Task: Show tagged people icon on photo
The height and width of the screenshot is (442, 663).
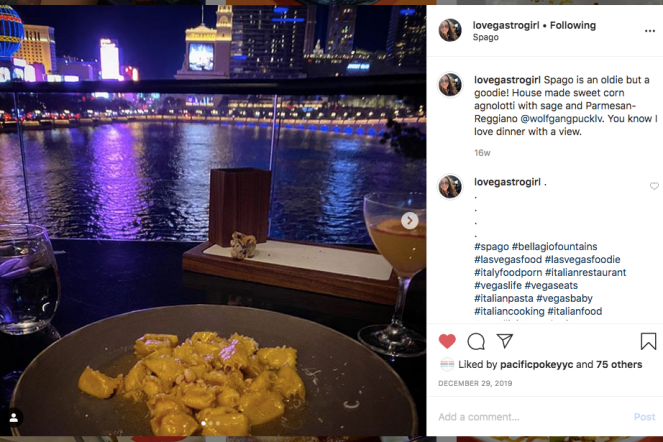Action: 14,418
